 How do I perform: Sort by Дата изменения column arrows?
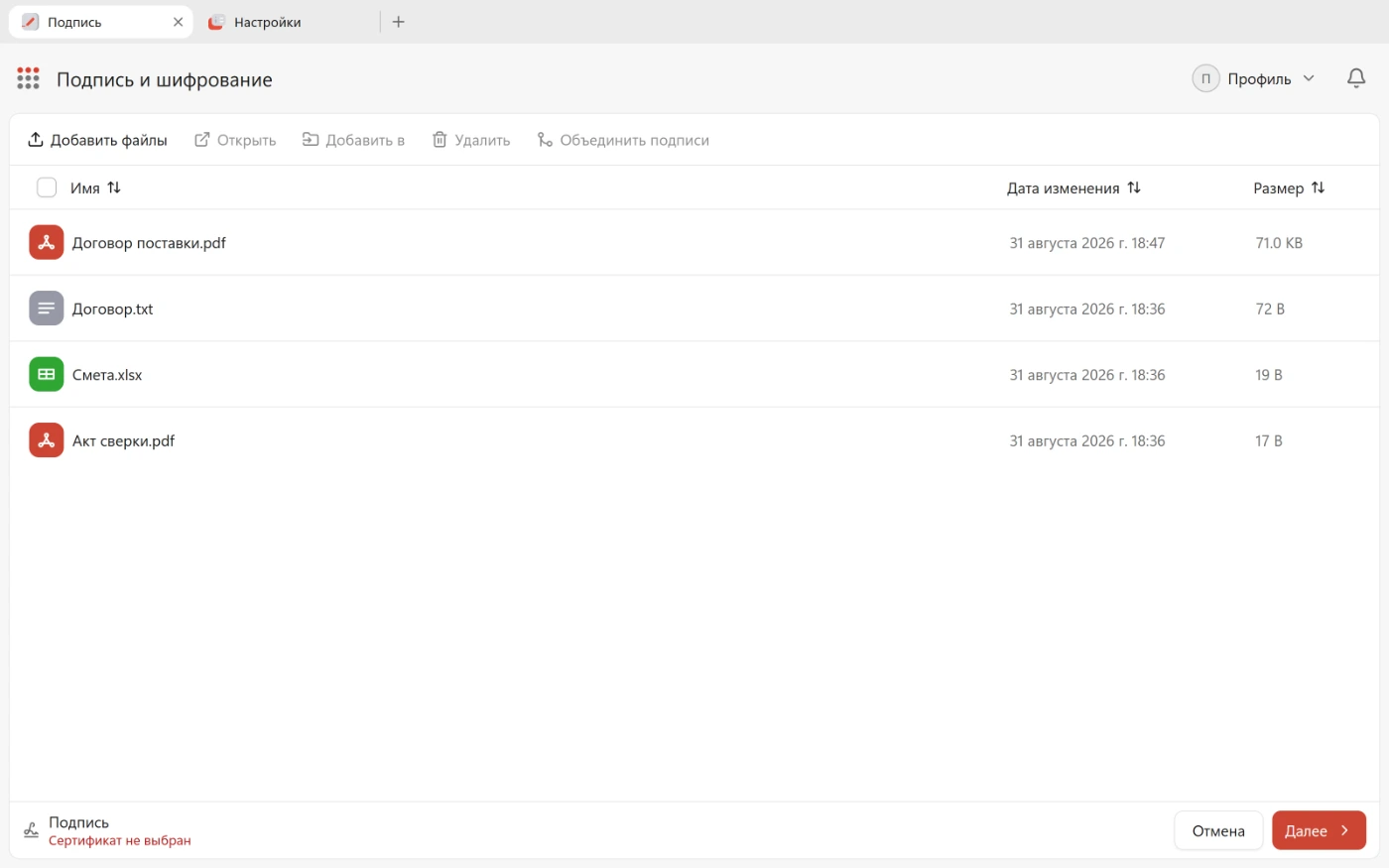1134,187
